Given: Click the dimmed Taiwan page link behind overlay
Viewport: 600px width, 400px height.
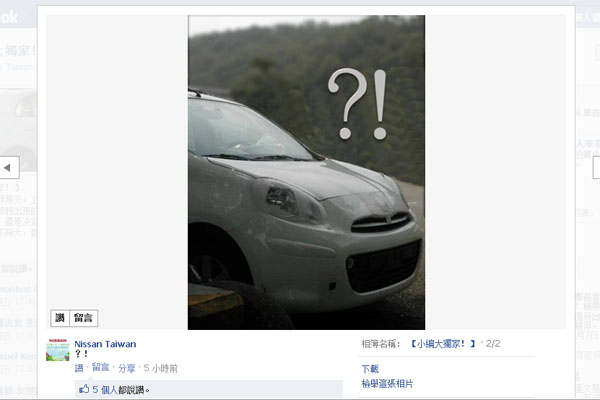Looking at the screenshot, I should [17, 67].
